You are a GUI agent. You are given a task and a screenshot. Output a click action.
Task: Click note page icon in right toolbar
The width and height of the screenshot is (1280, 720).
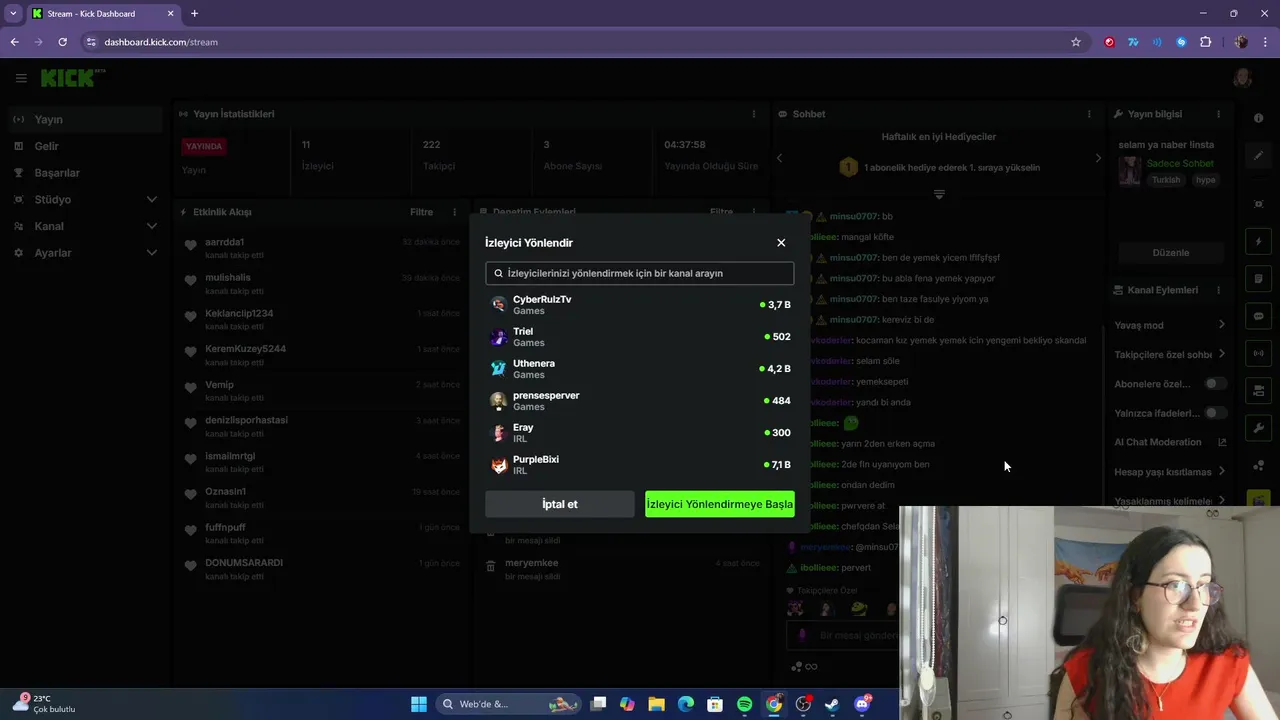click(1258, 279)
